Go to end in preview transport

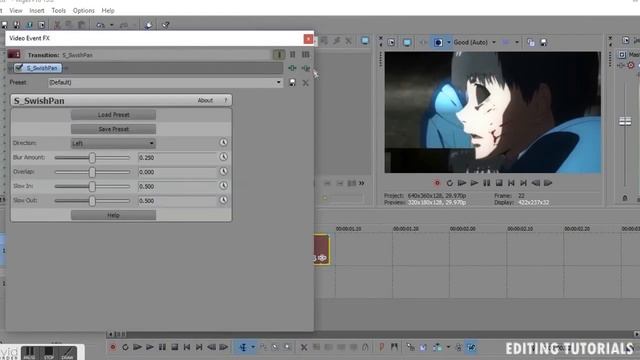[523, 183]
